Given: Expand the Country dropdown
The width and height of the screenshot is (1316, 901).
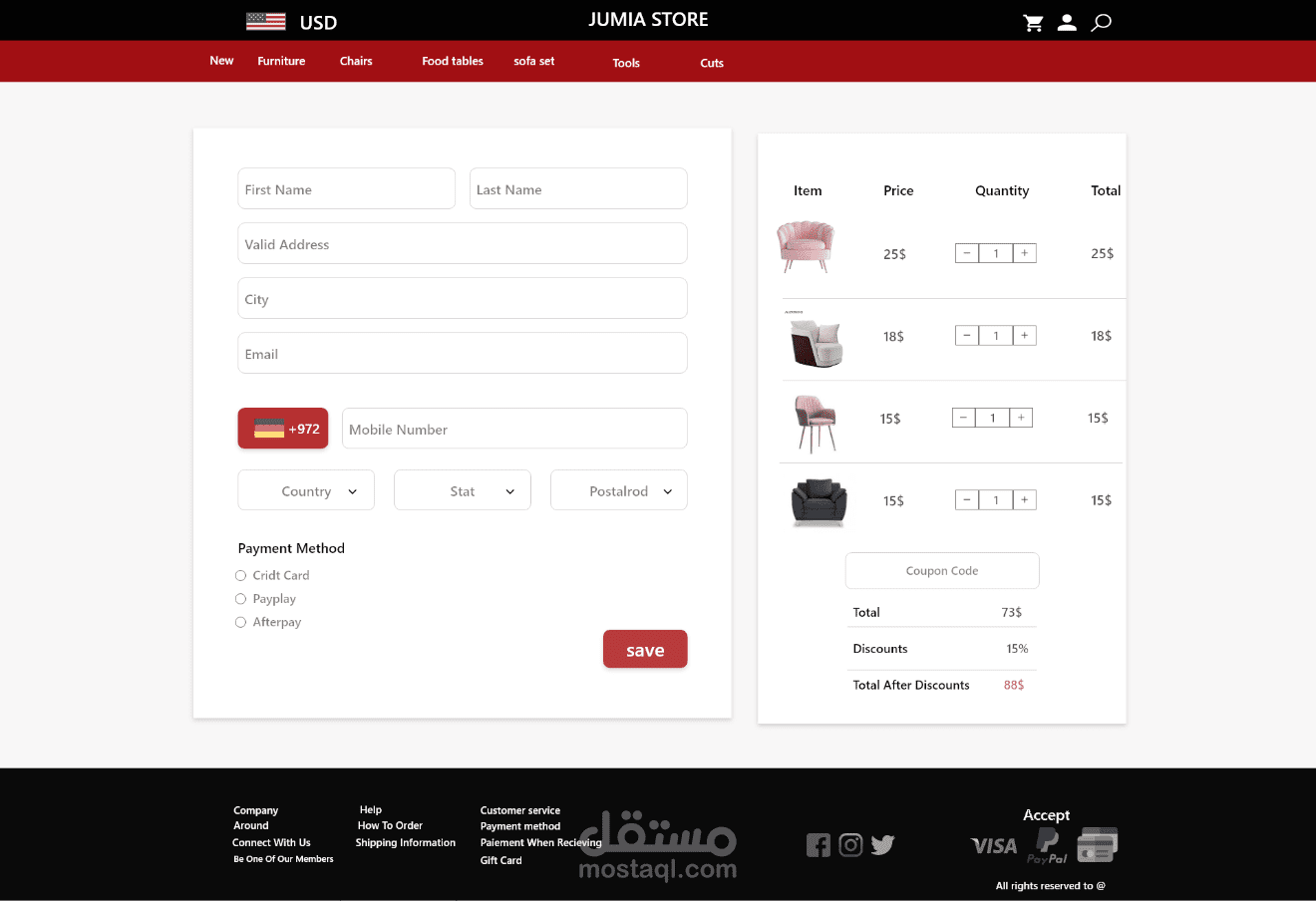Looking at the screenshot, I should tap(306, 490).
